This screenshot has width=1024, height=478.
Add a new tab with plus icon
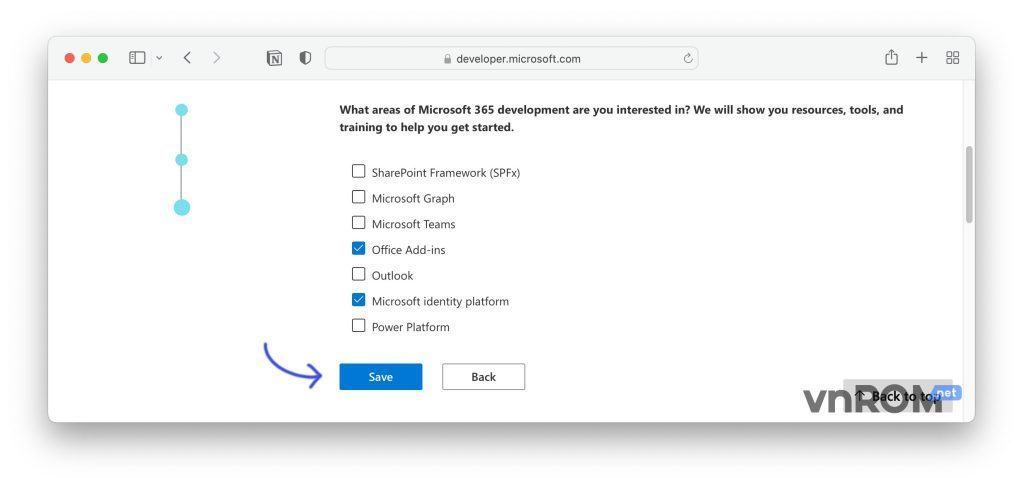922,58
